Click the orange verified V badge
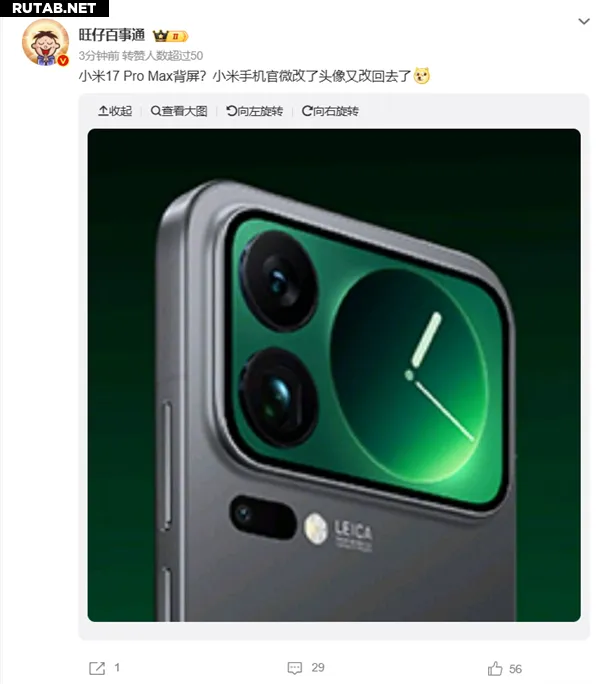Screen dimensions: 600x684 pos(63,61)
